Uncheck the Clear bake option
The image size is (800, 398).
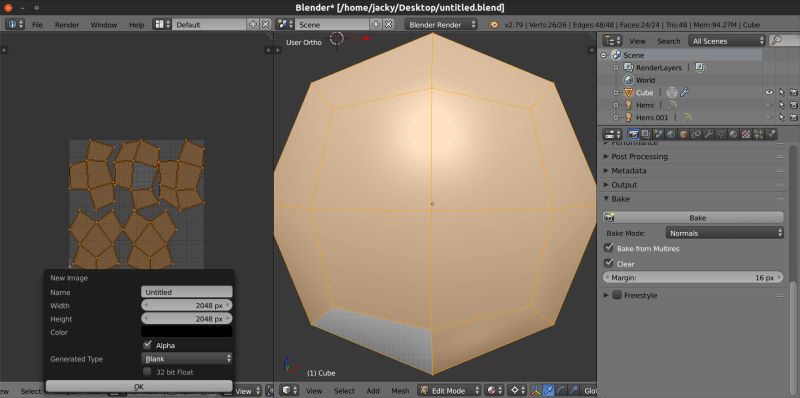(608, 263)
